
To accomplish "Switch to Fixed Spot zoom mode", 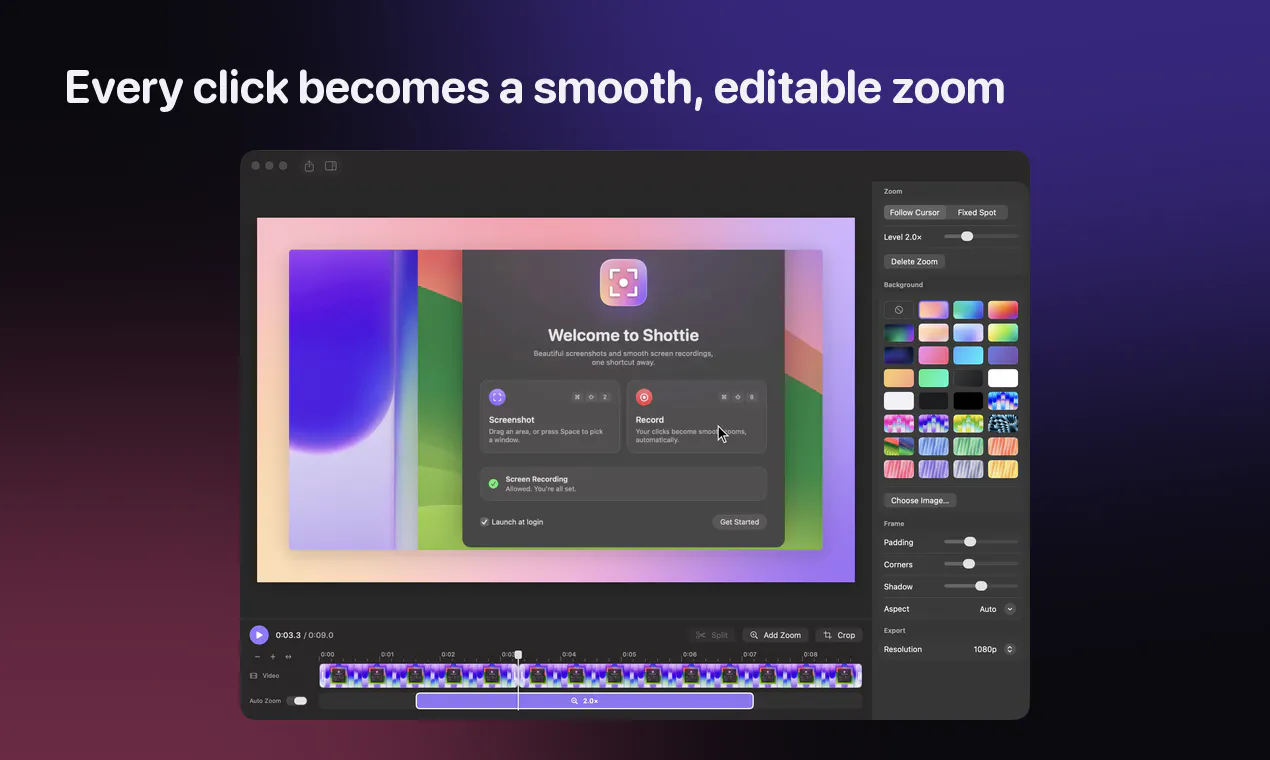I will 977,212.
